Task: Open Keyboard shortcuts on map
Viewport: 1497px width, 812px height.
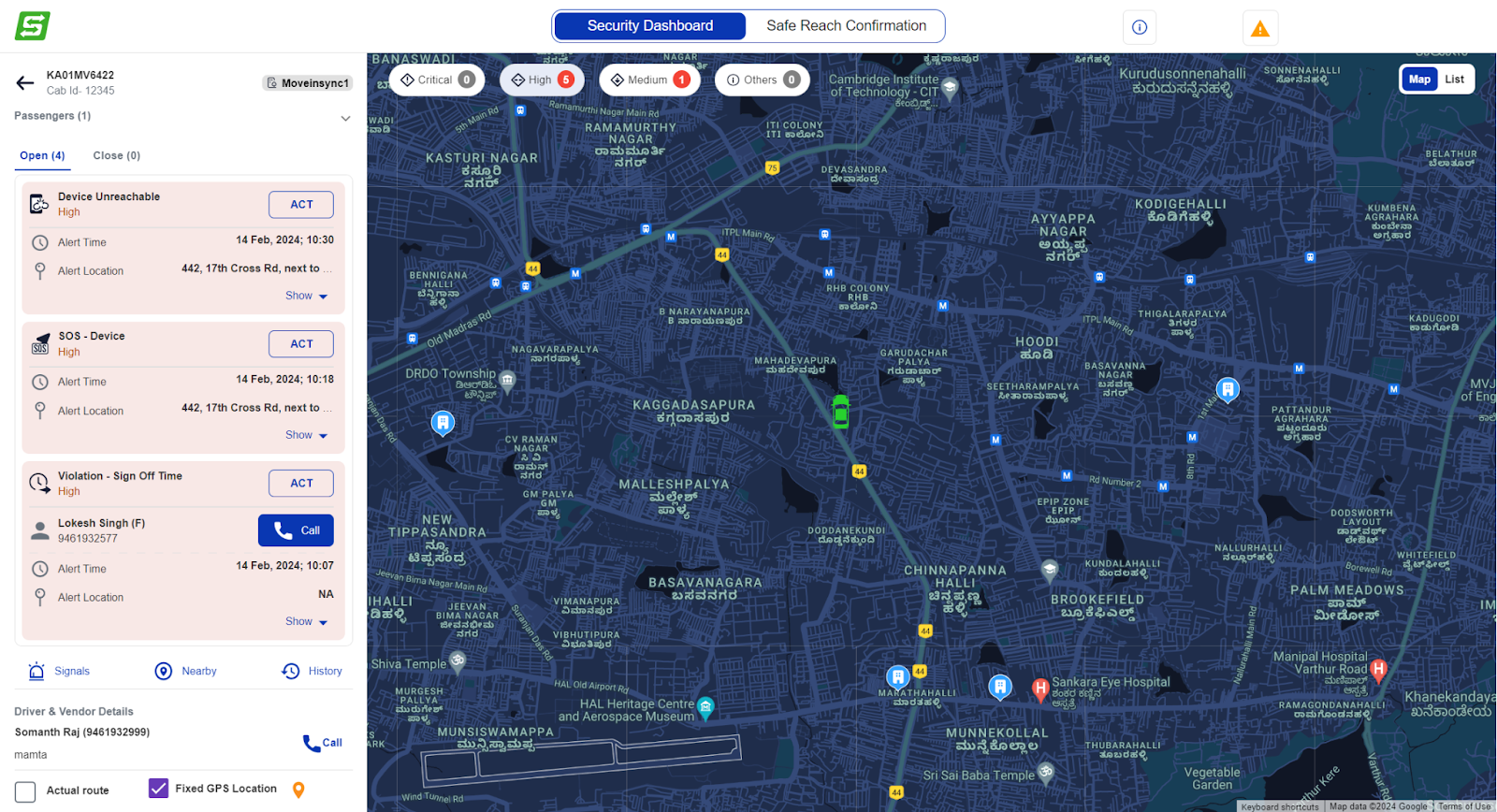Action: 1279,806
